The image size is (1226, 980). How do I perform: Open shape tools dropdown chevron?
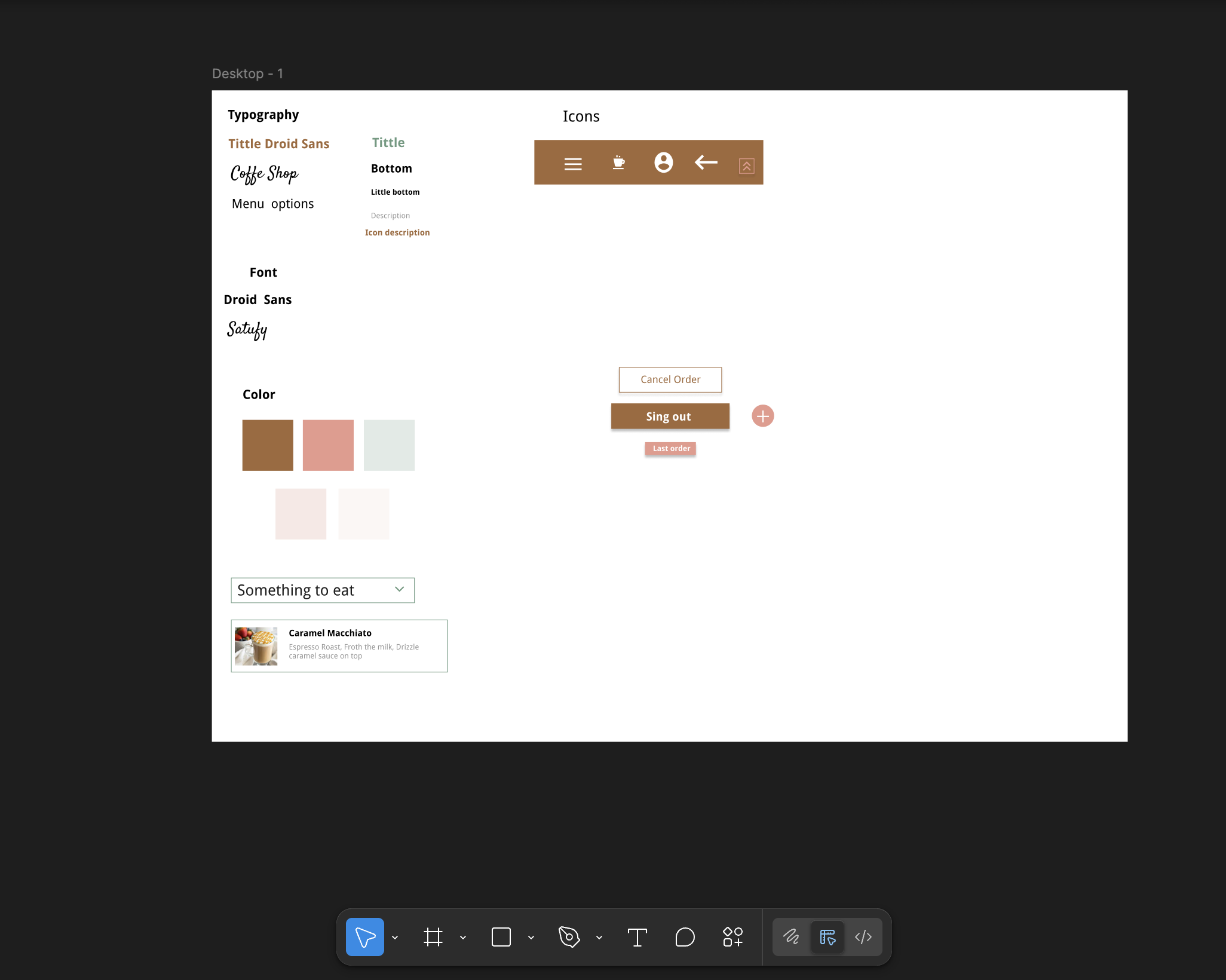[531, 938]
